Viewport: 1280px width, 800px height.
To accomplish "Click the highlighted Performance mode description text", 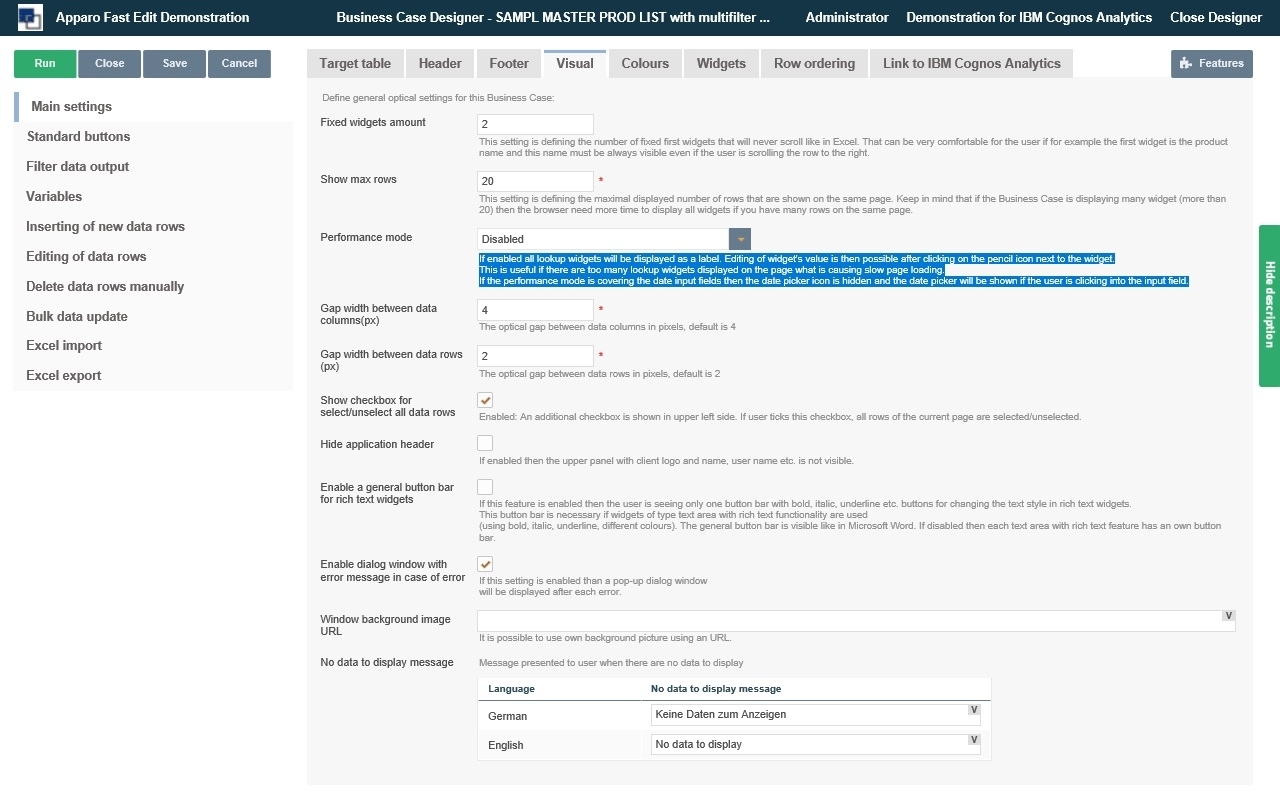I will pos(834,270).
